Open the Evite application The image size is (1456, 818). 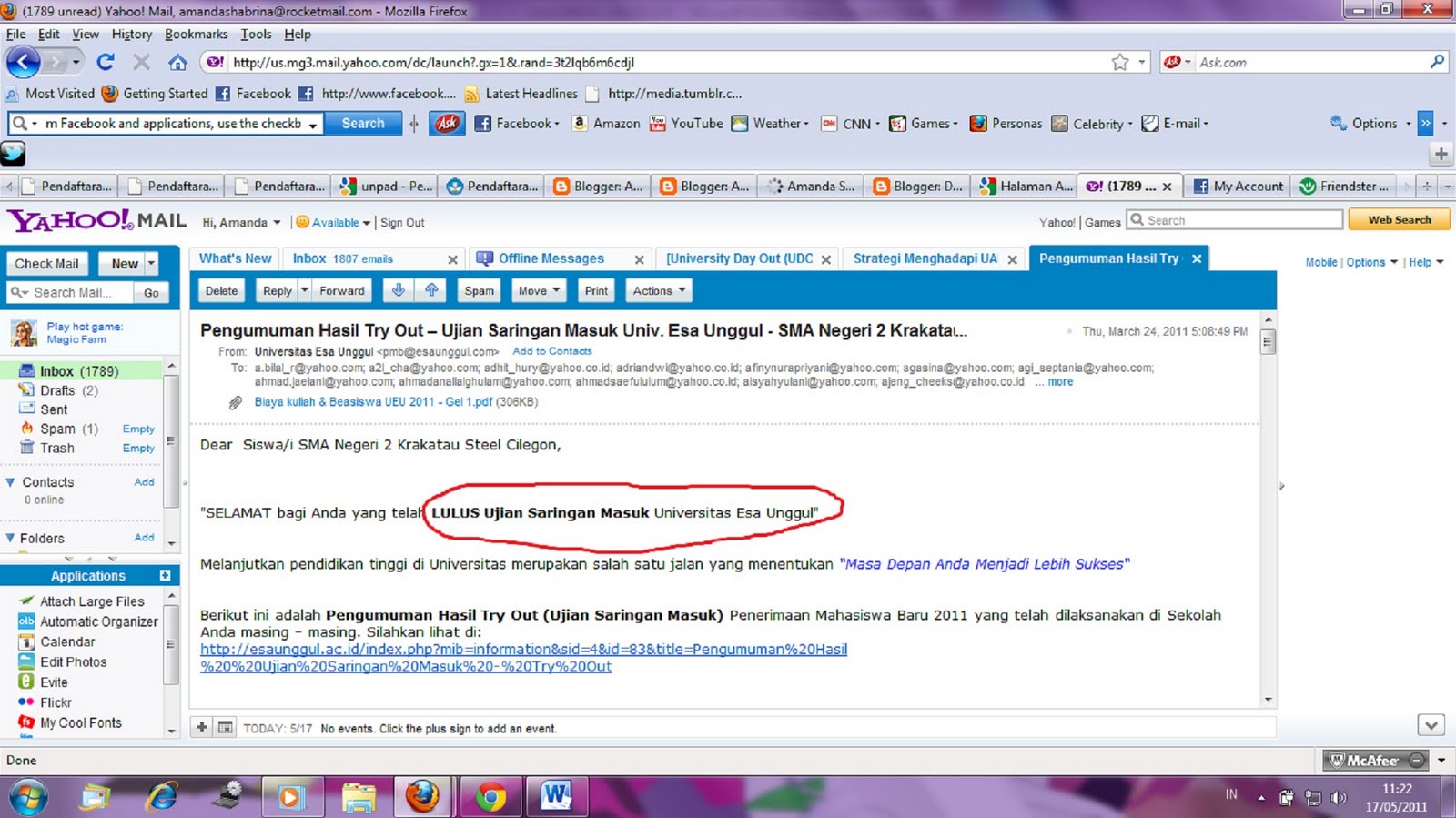(43, 682)
